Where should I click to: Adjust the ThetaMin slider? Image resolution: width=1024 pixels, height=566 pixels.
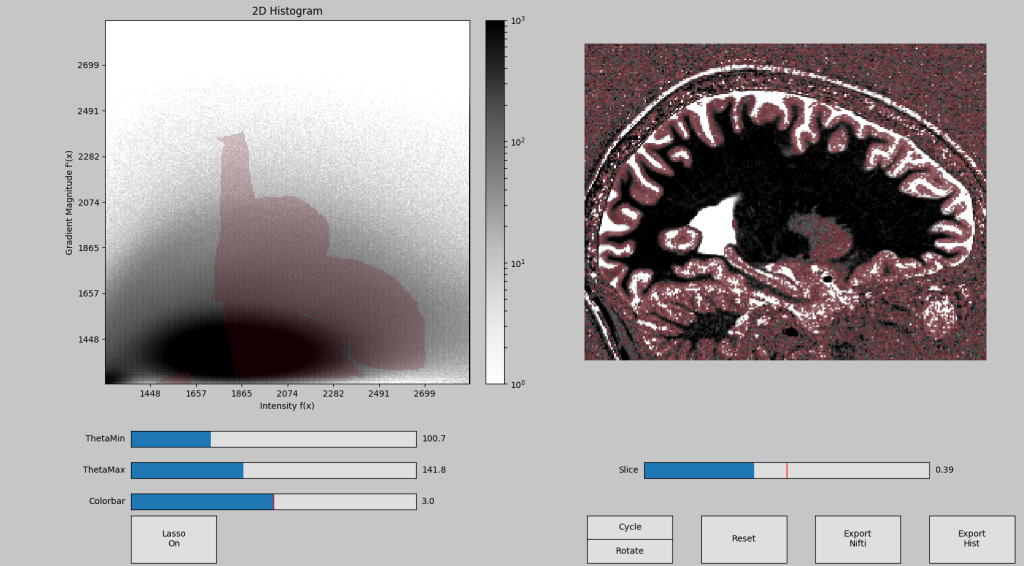coord(274,439)
